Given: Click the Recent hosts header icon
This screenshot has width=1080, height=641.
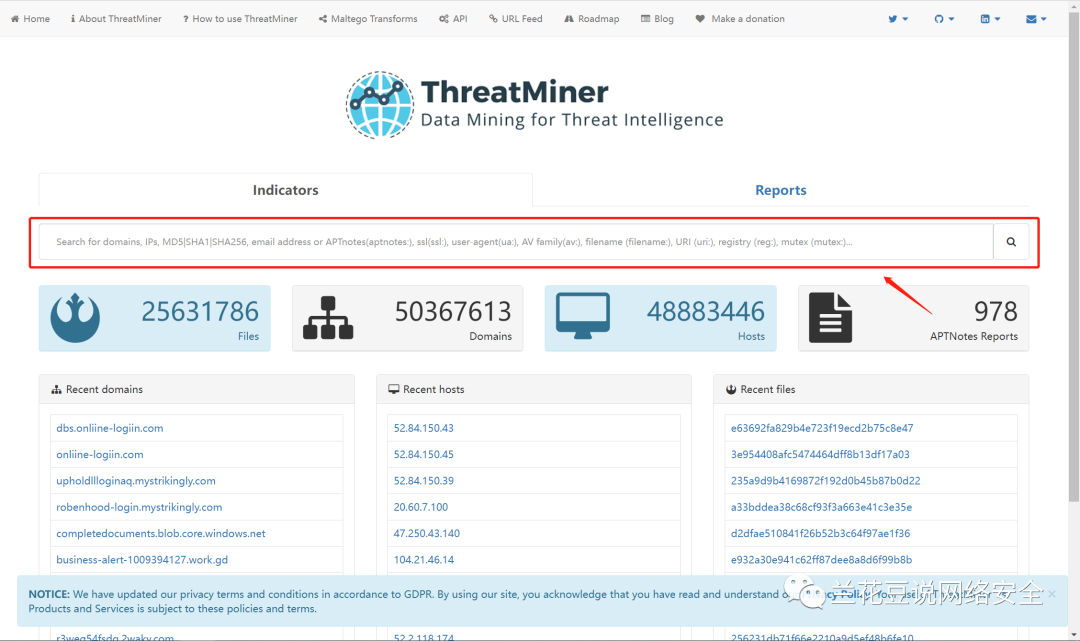Looking at the screenshot, I should tap(393, 390).
